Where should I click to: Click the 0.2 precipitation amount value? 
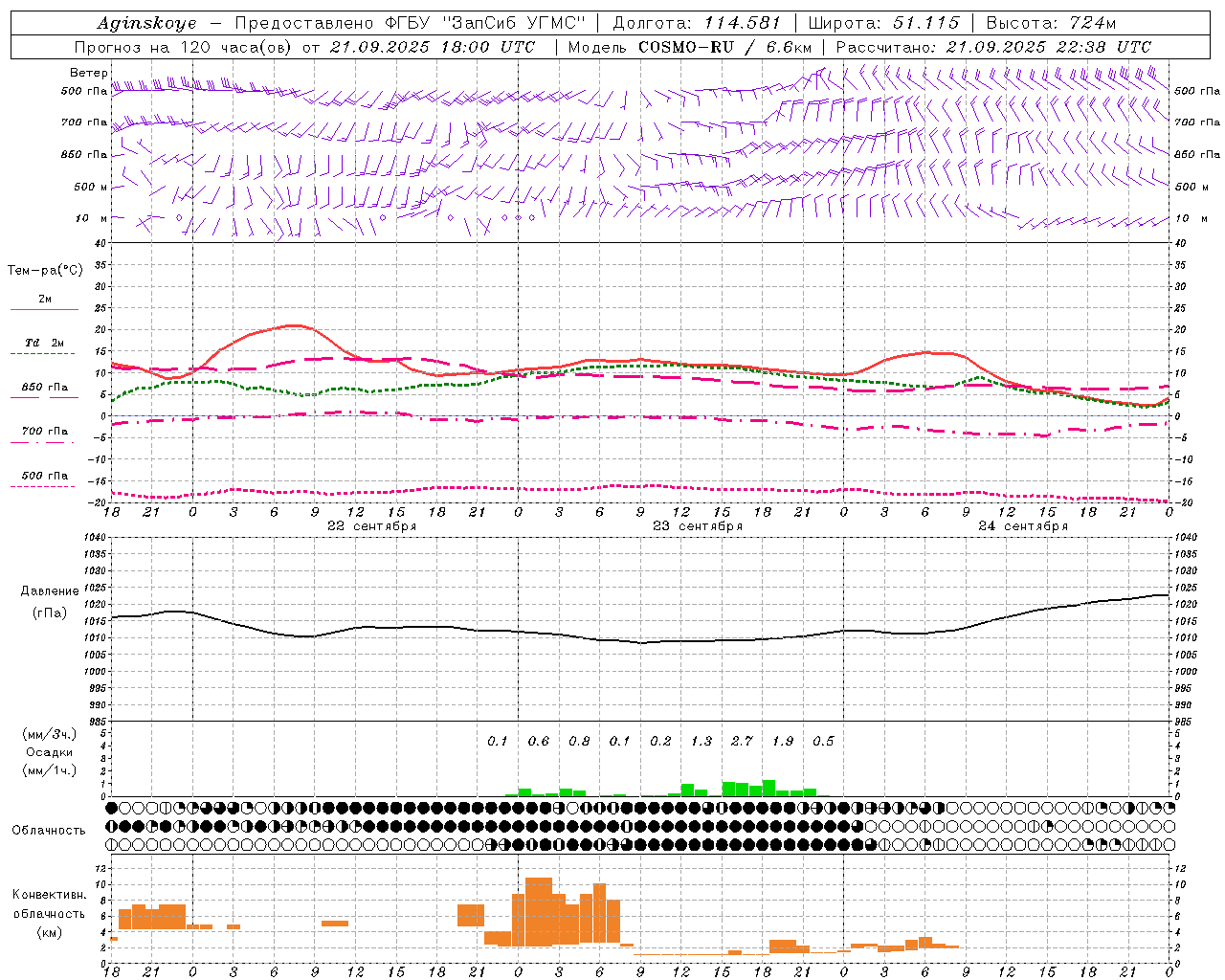(x=660, y=741)
